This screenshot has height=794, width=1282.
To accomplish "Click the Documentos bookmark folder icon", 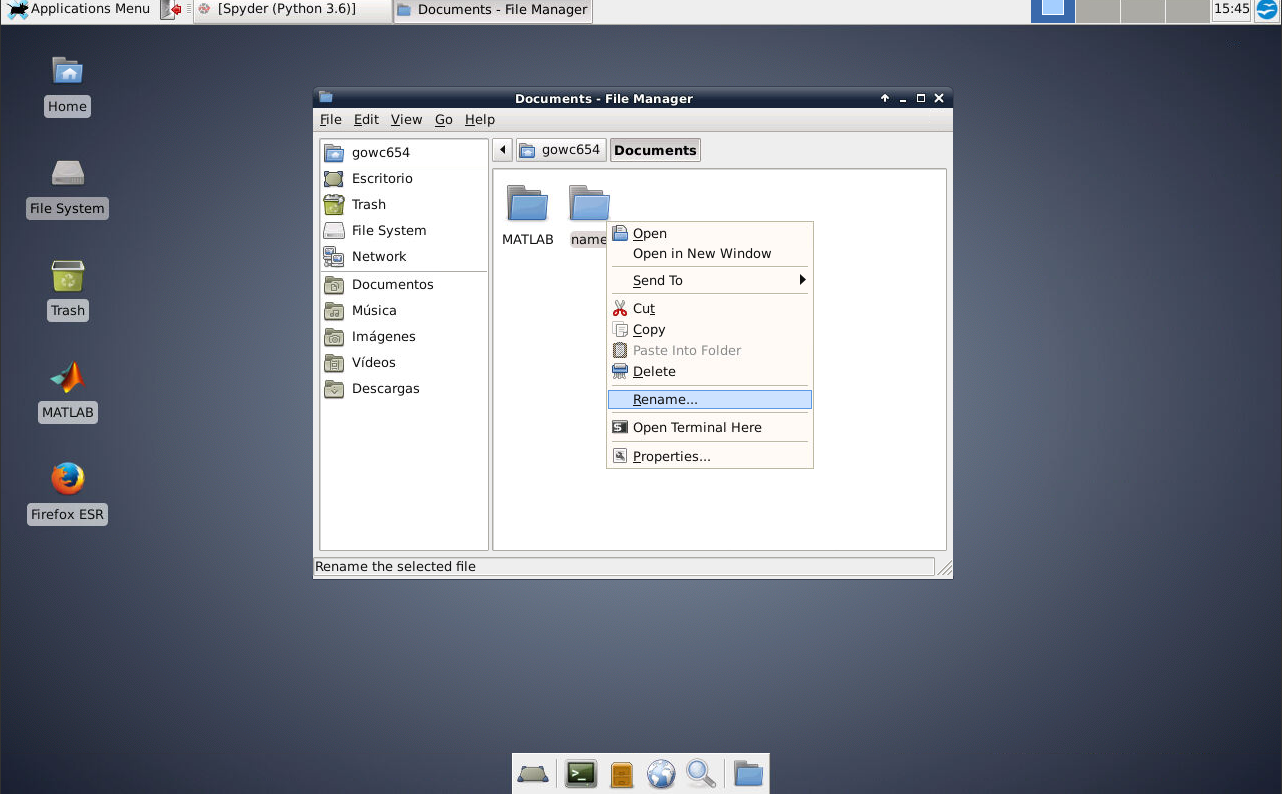I will pos(334,284).
